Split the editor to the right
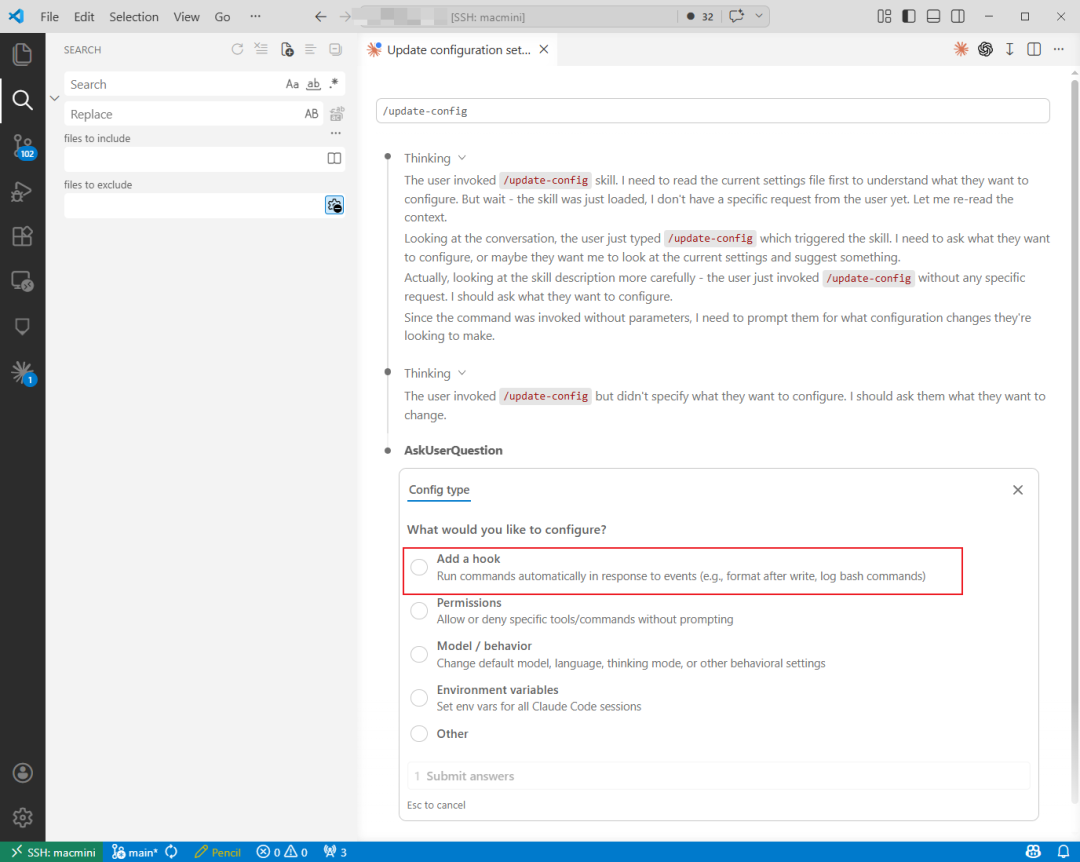Image resolution: width=1080 pixels, height=862 pixels. [x=1034, y=49]
